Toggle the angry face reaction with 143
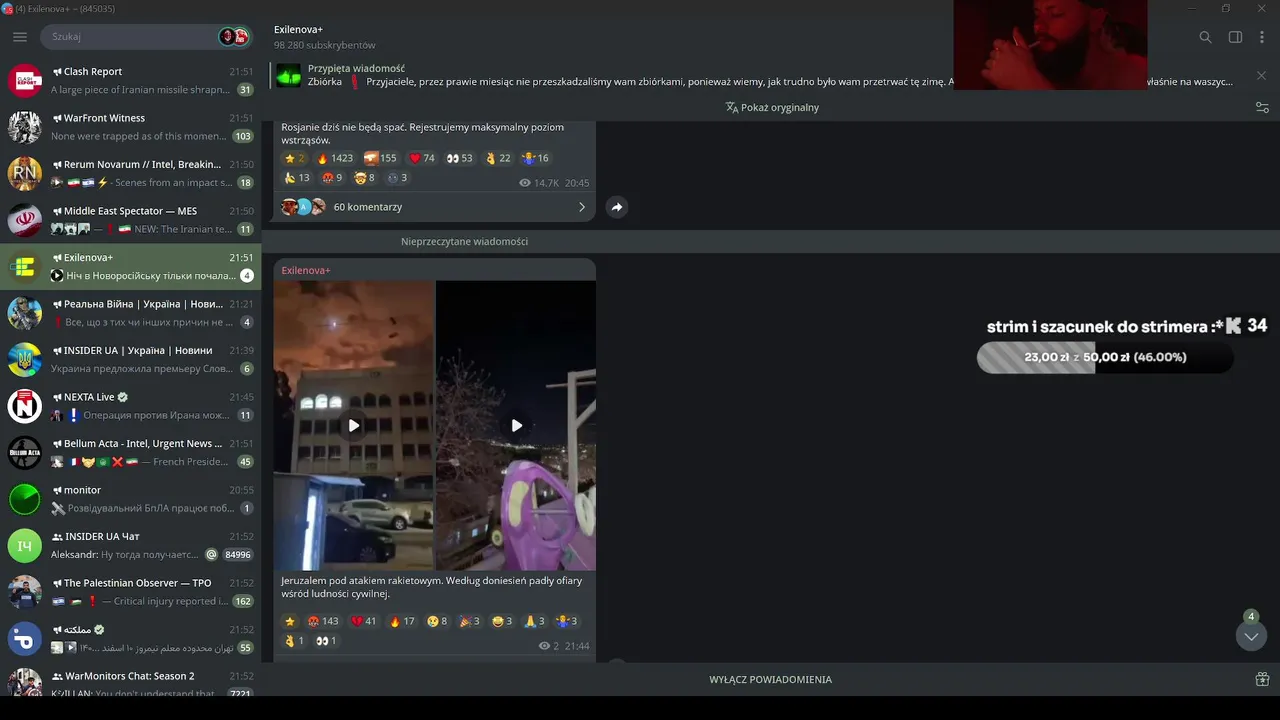 324,621
